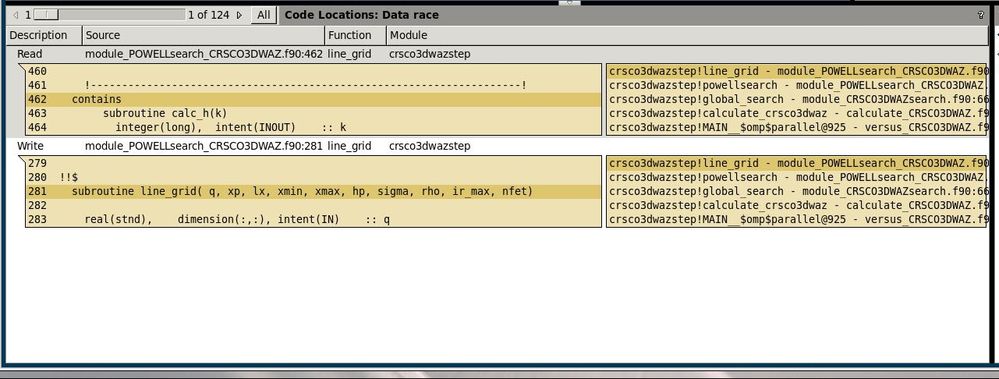Click line_grid function cell in Read row
This screenshot has height=379, width=999.
(349, 54)
